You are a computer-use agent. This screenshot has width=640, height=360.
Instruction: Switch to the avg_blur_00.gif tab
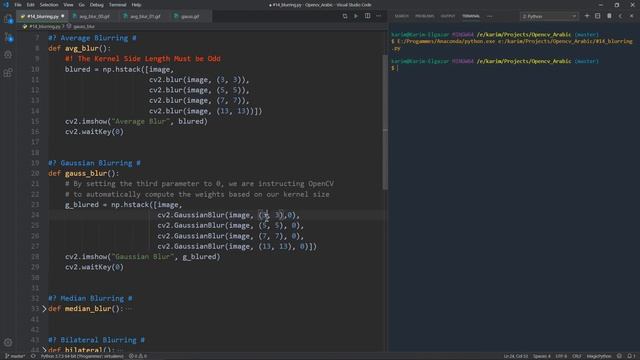(94, 16)
